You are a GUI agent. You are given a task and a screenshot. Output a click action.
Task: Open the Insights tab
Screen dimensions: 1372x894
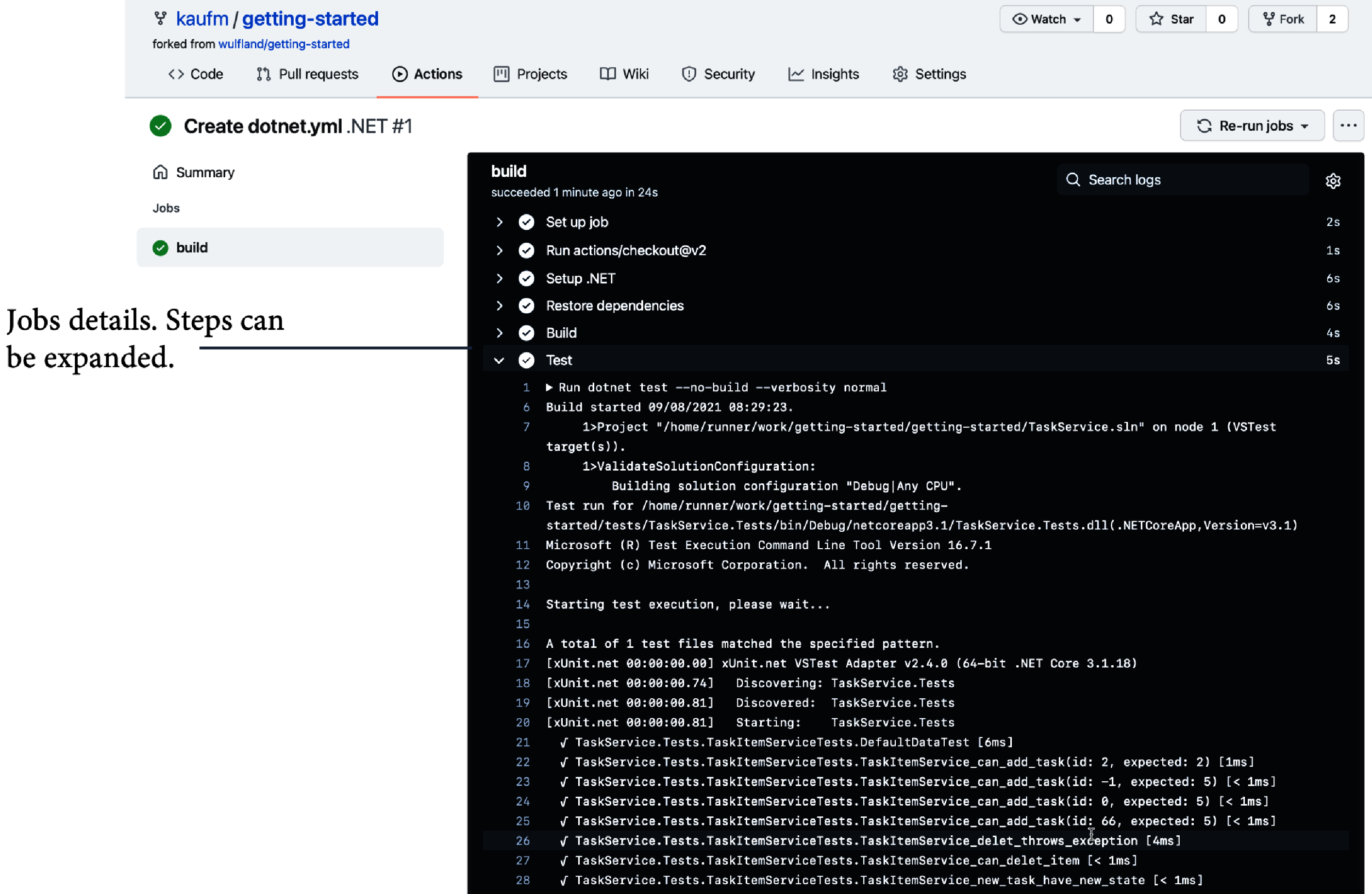point(823,74)
